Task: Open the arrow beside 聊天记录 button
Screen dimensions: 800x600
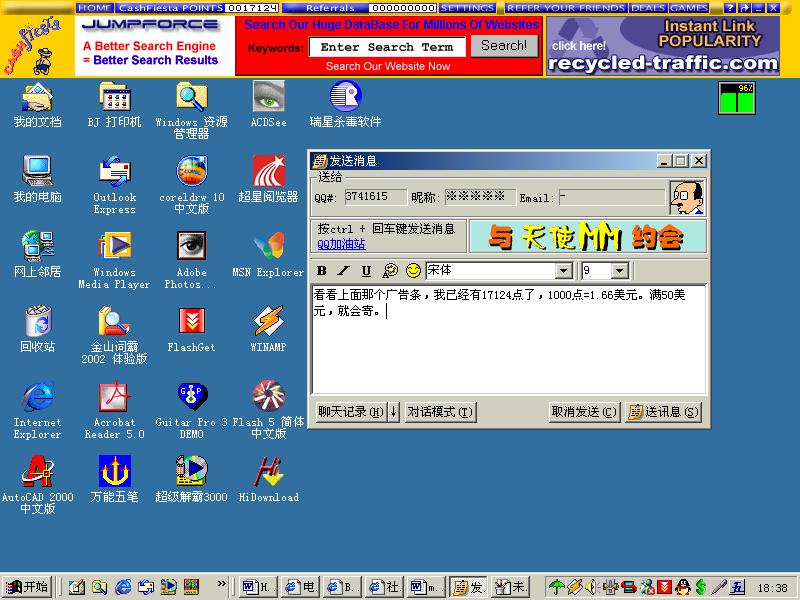Action: tap(394, 412)
